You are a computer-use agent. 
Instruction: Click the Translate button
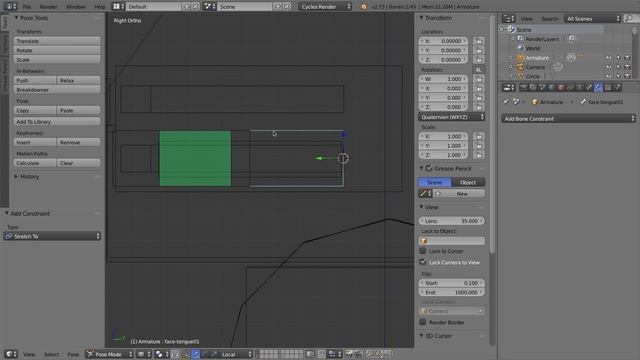(57, 41)
